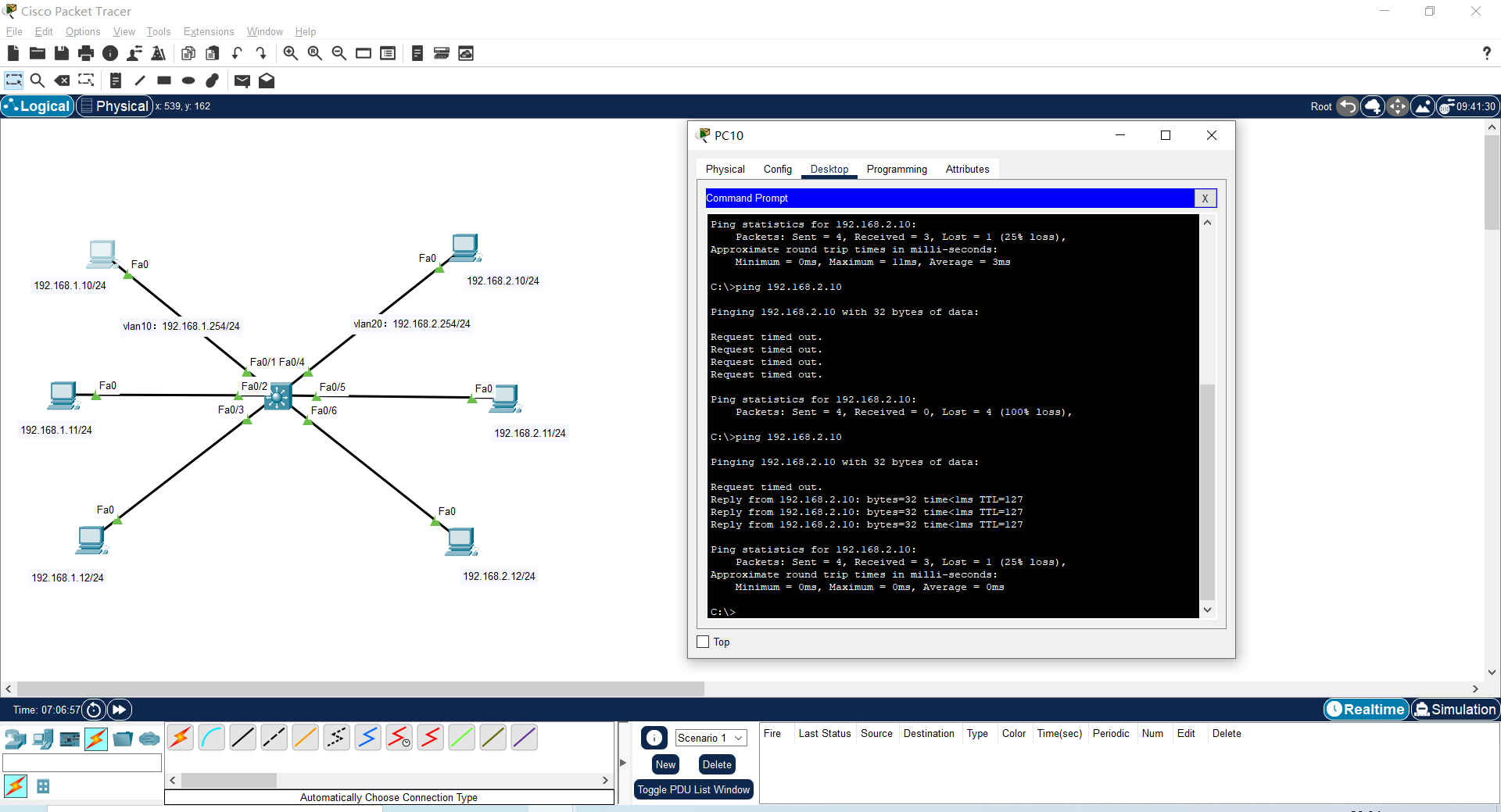The width and height of the screenshot is (1501, 812).
Task: Expand the PDU list panel arrow
Action: (623, 763)
